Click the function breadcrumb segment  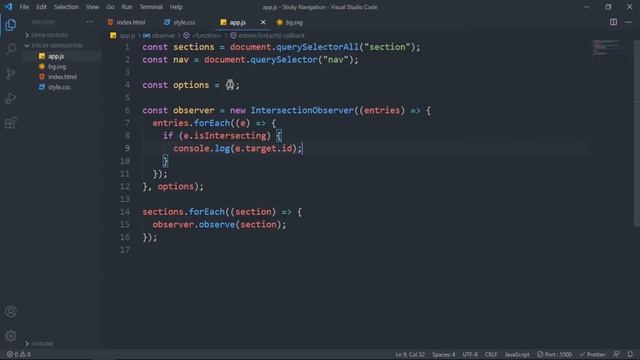206,36
